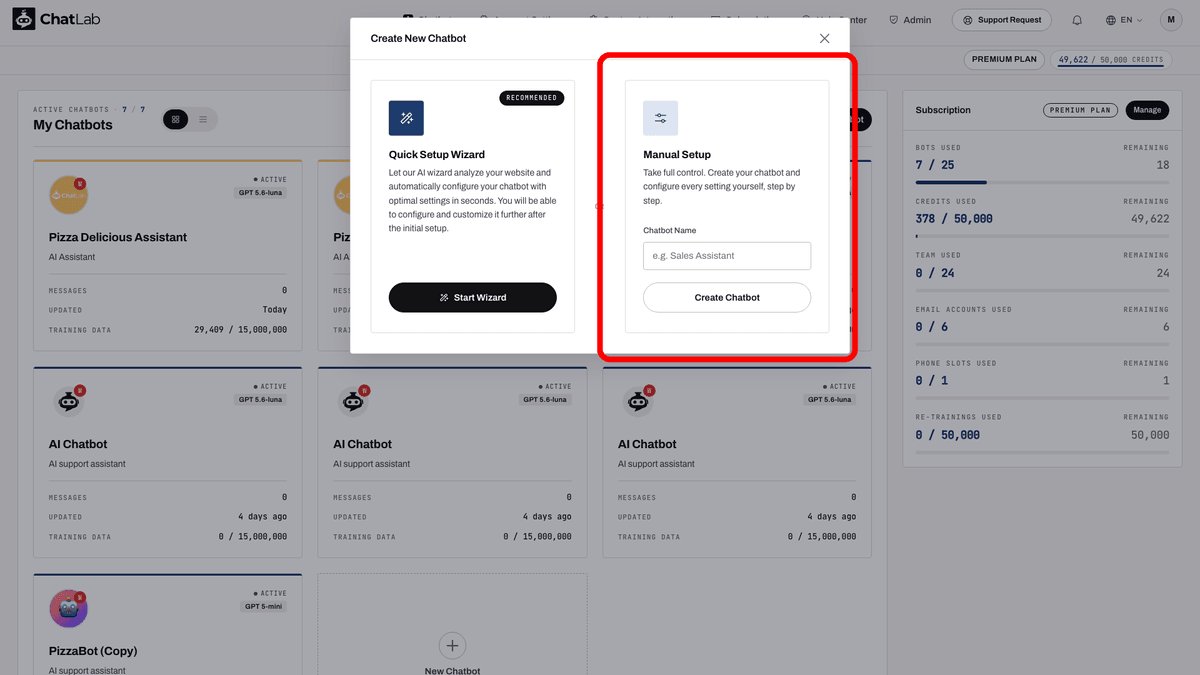Click the Manage subscription button

pos(1147,110)
